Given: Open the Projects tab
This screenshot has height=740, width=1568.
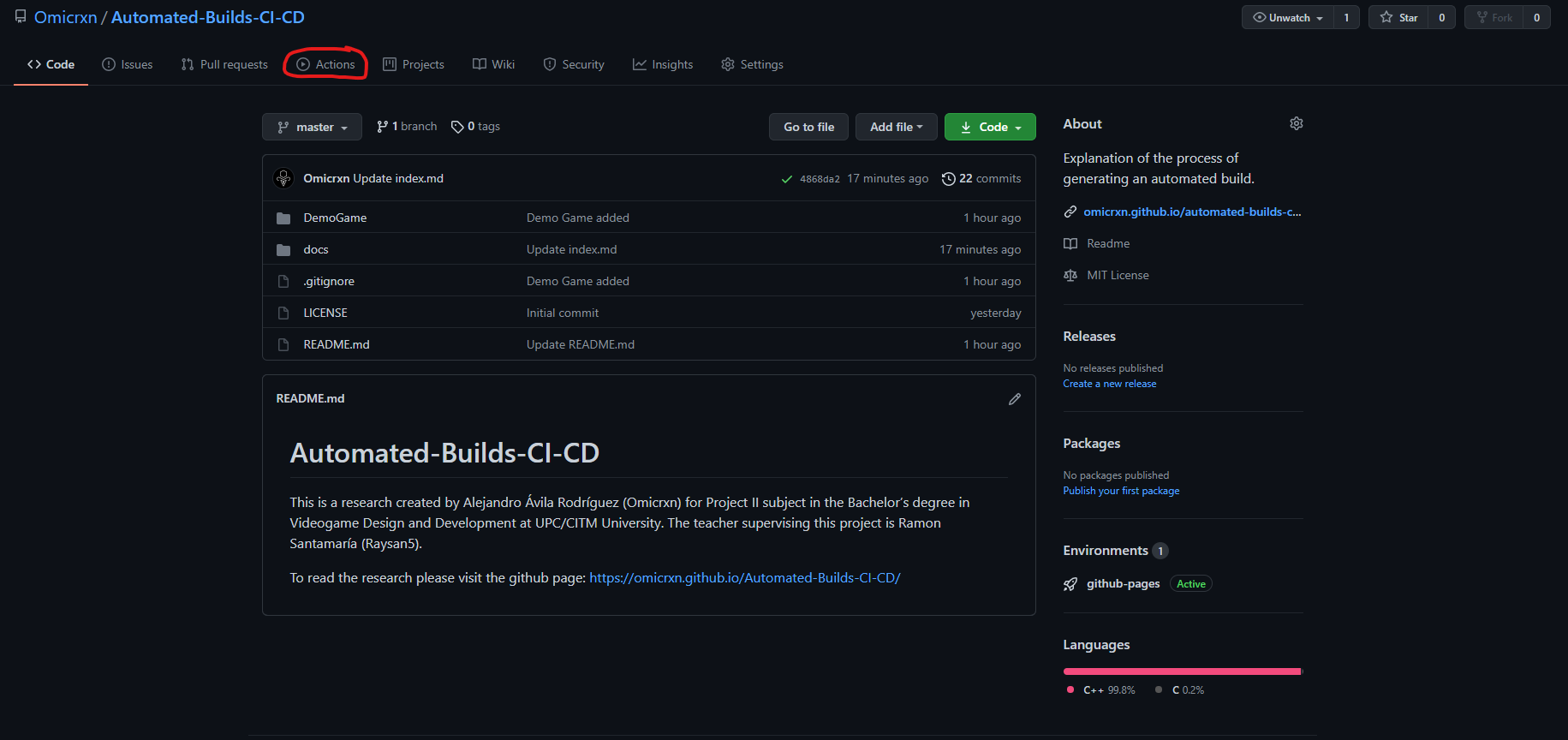Looking at the screenshot, I should 414,64.
